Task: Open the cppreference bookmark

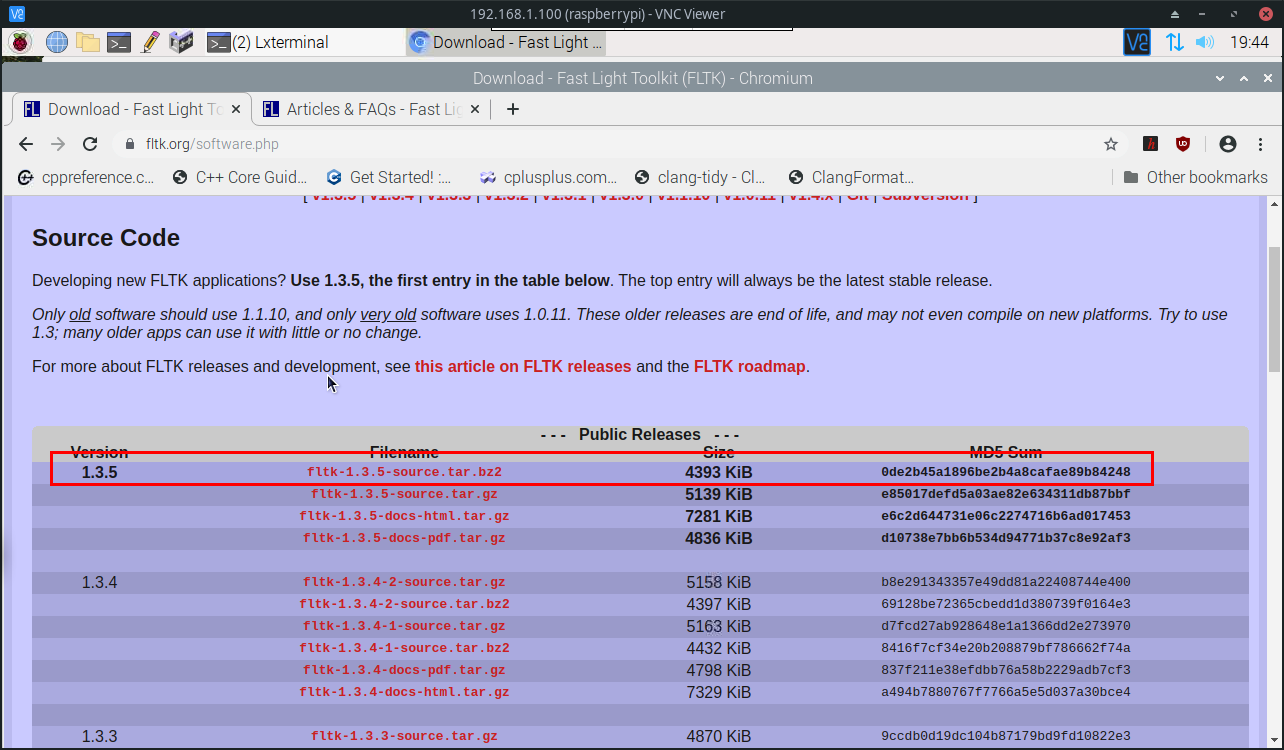Action: 87,177
